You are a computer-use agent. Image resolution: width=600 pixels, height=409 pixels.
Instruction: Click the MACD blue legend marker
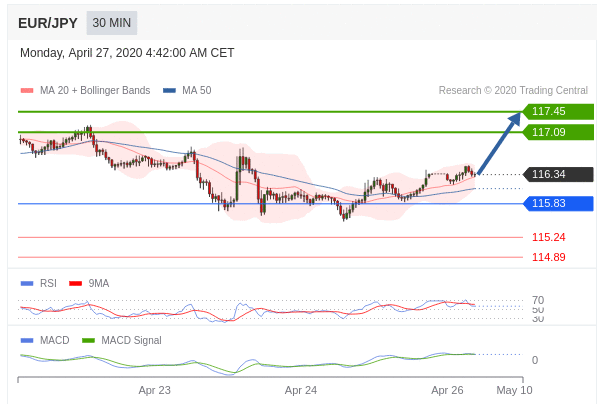pos(27,340)
